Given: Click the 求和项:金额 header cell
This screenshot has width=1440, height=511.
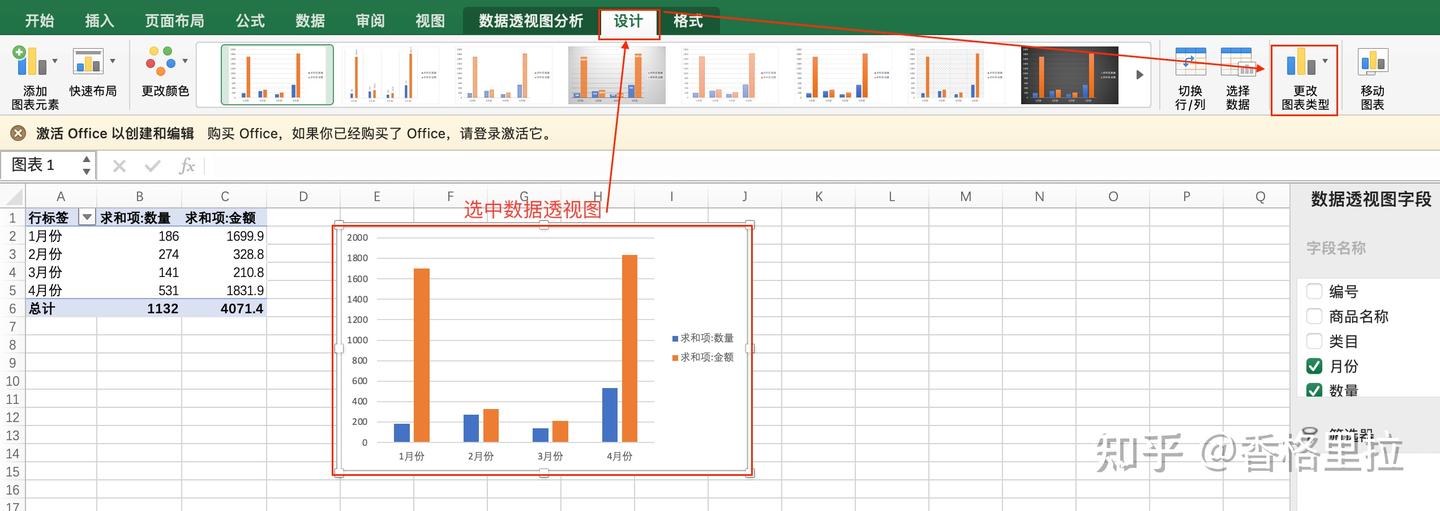Looking at the screenshot, I should point(224,217).
